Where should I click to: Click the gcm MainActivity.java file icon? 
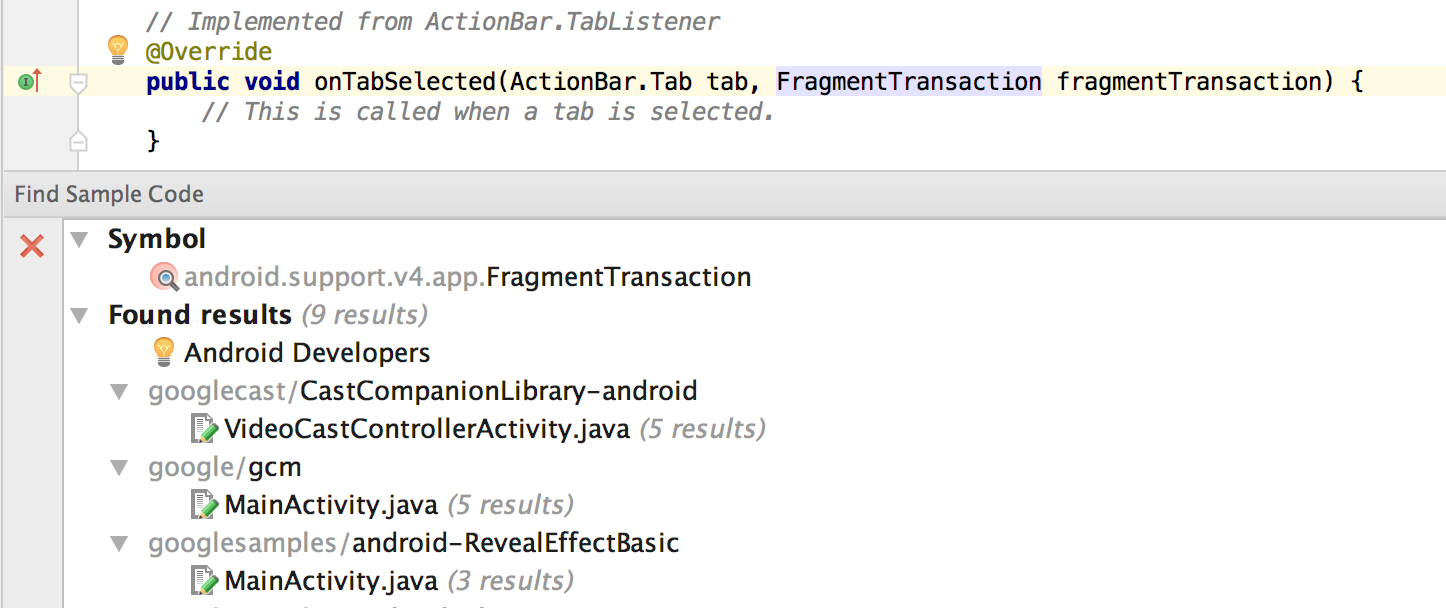click(x=204, y=505)
